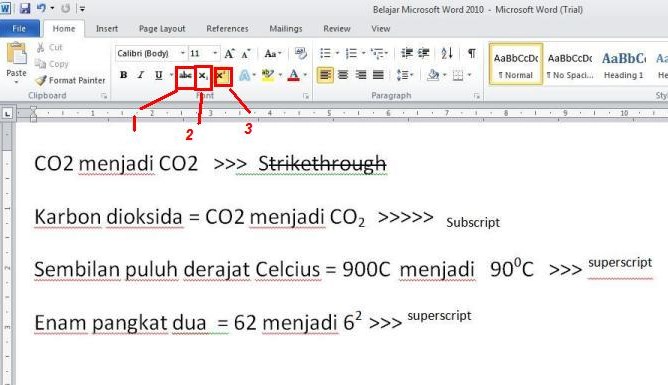Switch to the References tab

[x=227, y=29]
